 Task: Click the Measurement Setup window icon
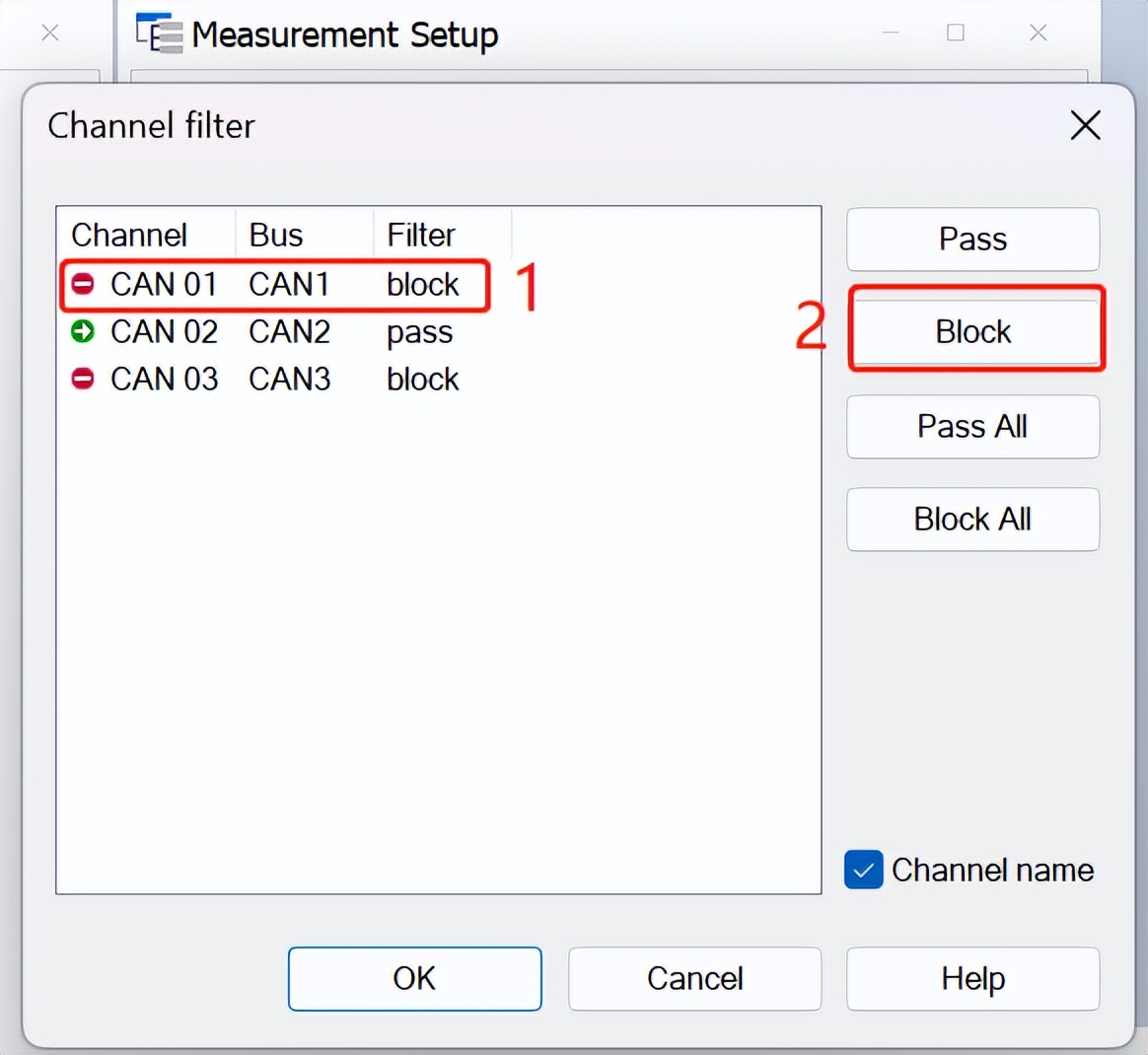159,34
